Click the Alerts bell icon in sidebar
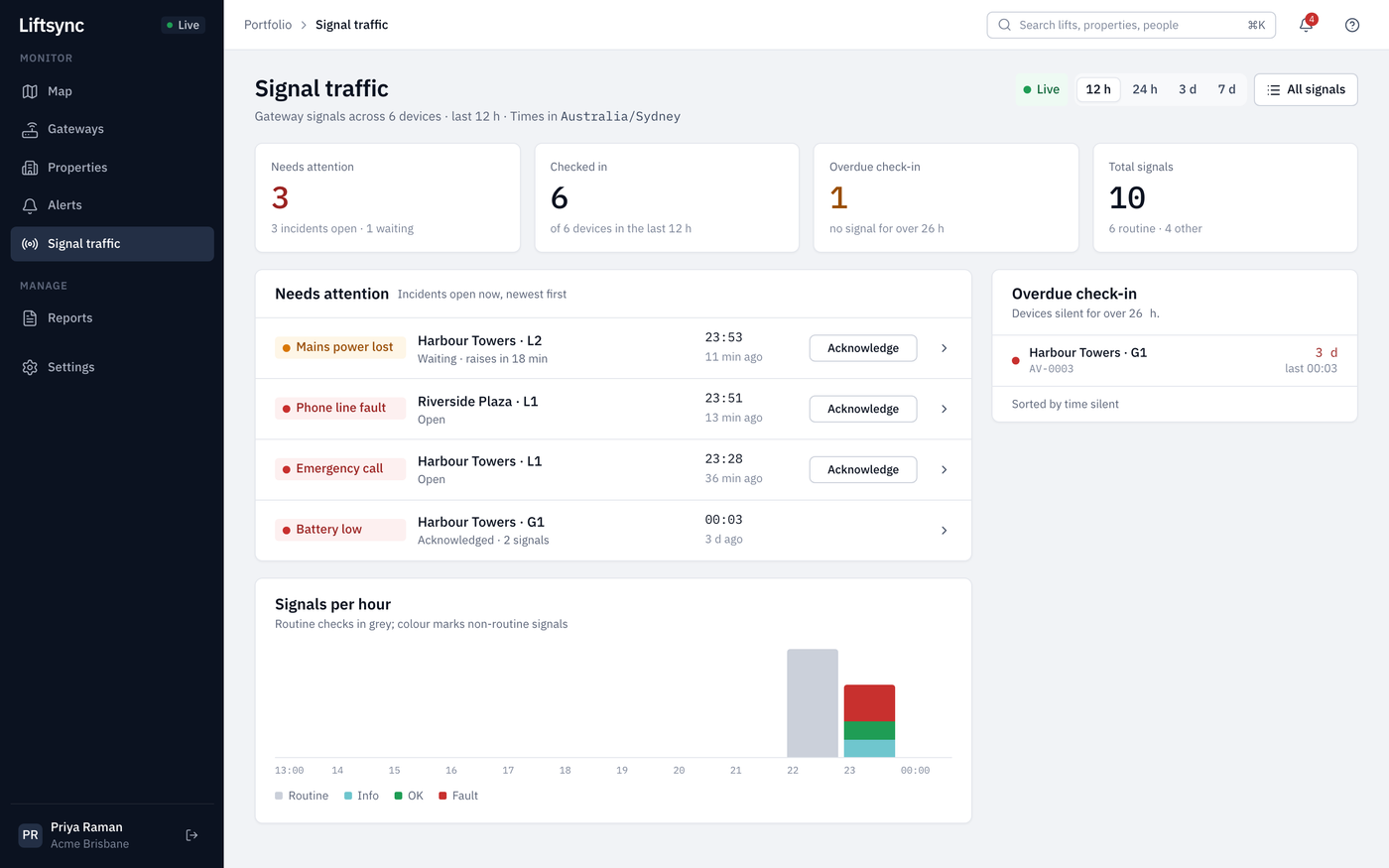This screenshot has height=868, width=1389. pyautogui.click(x=30, y=205)
